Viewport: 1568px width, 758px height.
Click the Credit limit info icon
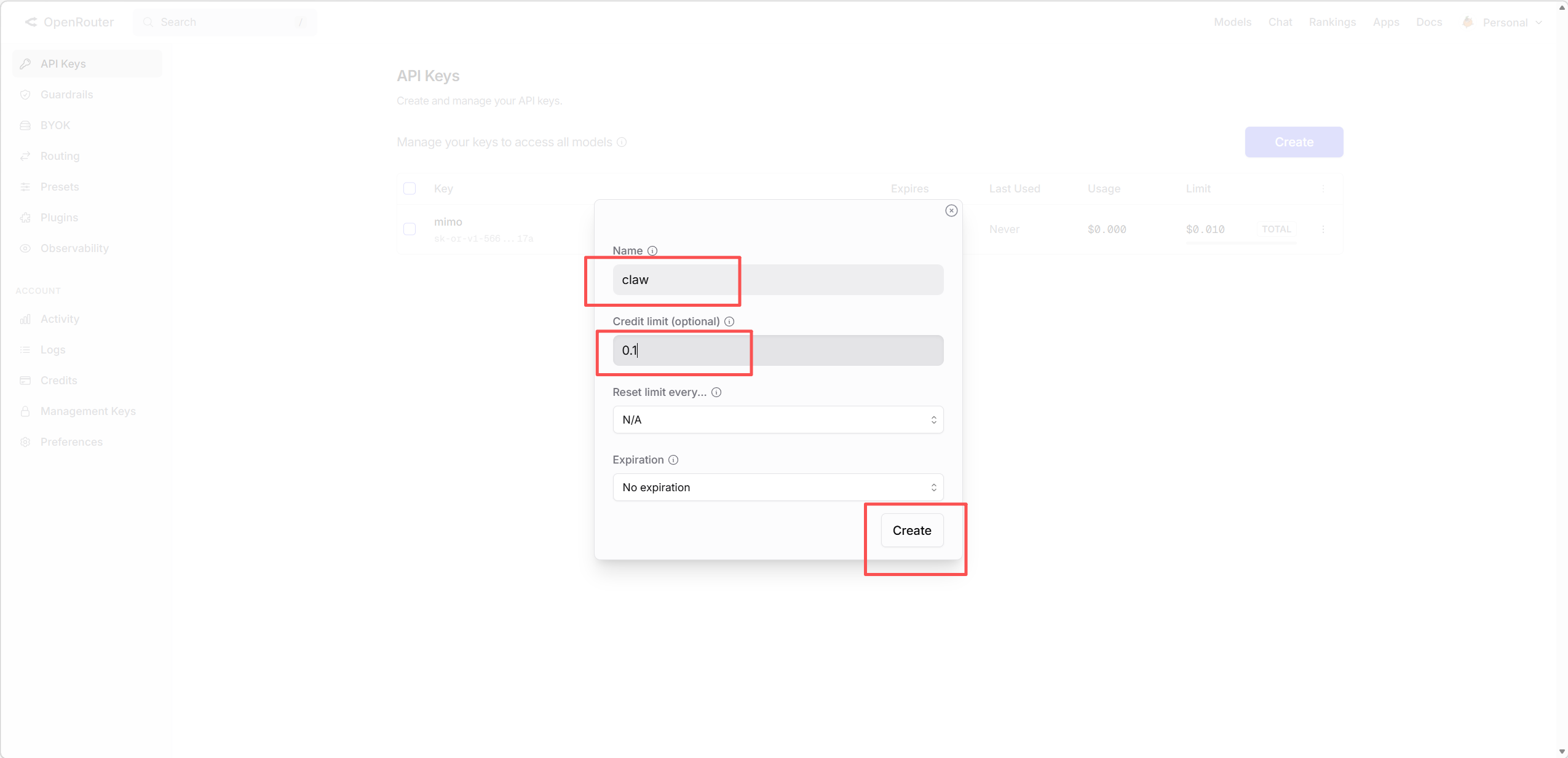[x=729, y=322]
